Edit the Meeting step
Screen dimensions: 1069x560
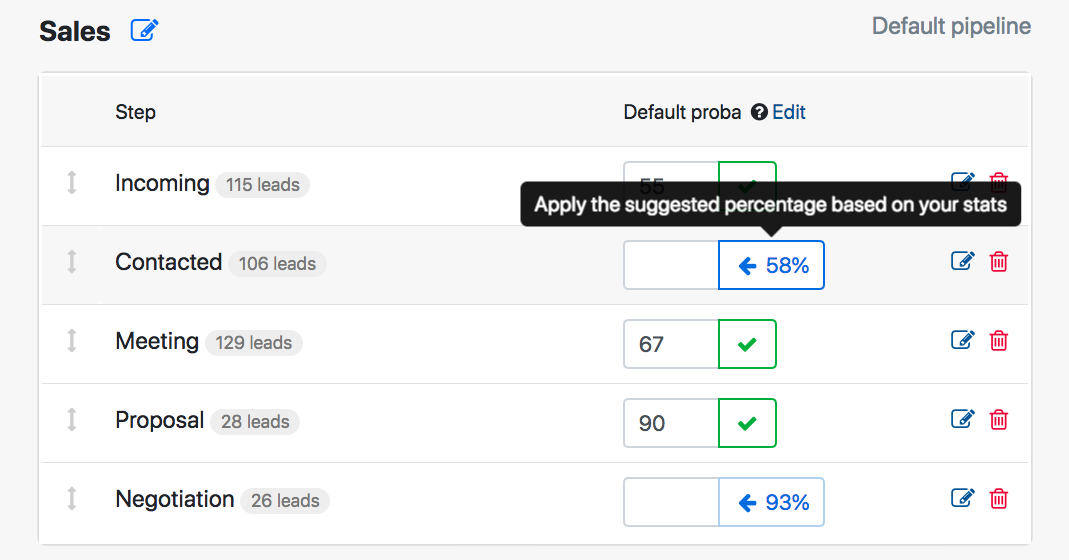coord(962,341)
